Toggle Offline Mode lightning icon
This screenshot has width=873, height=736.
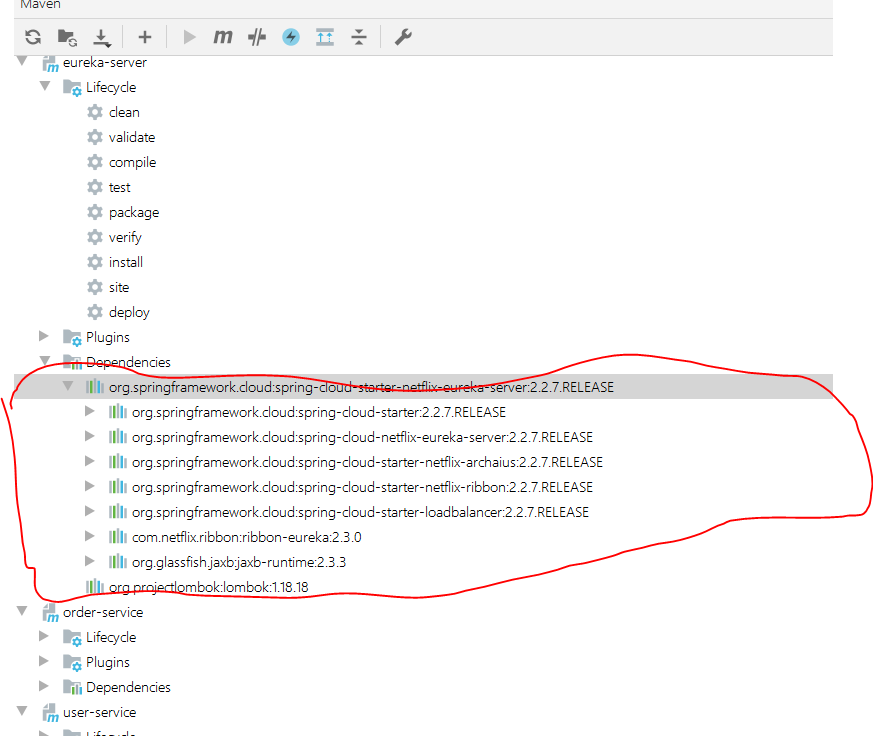(291, 37)
